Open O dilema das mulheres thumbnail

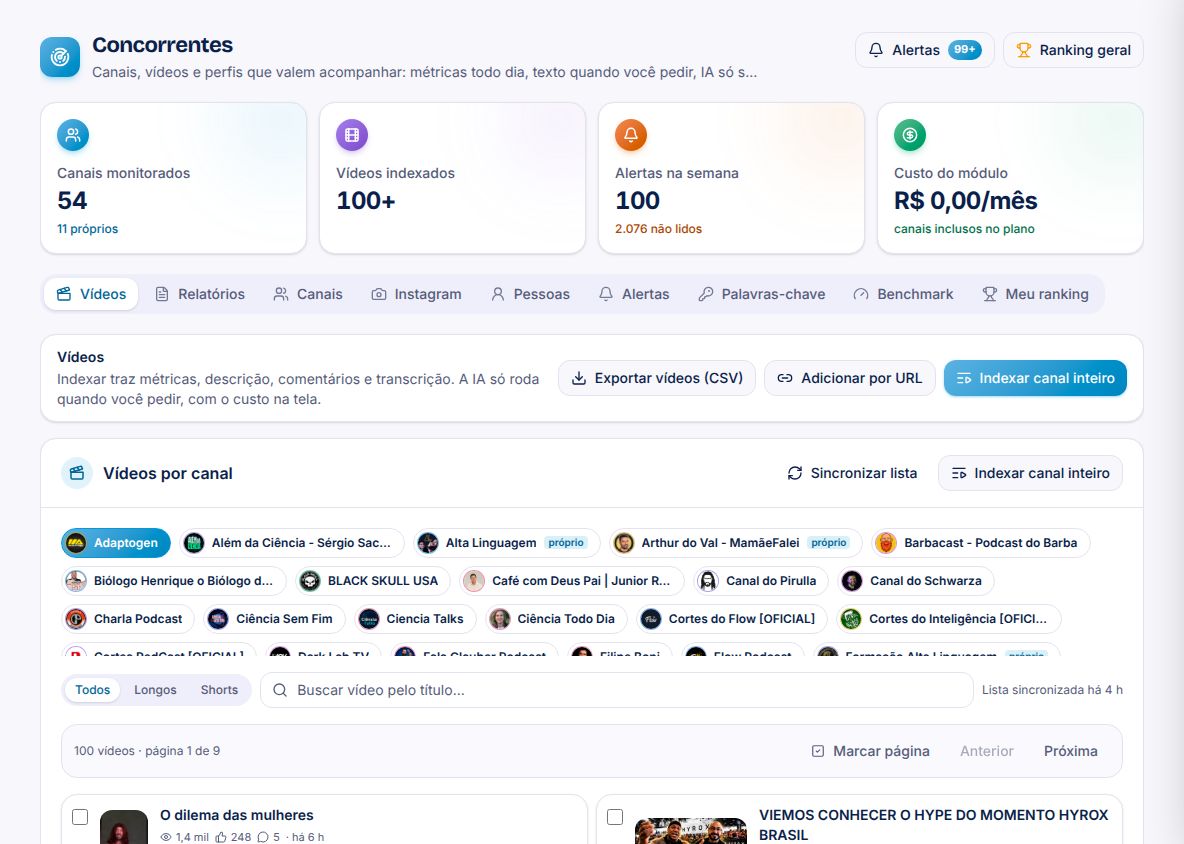pos(124,827)
